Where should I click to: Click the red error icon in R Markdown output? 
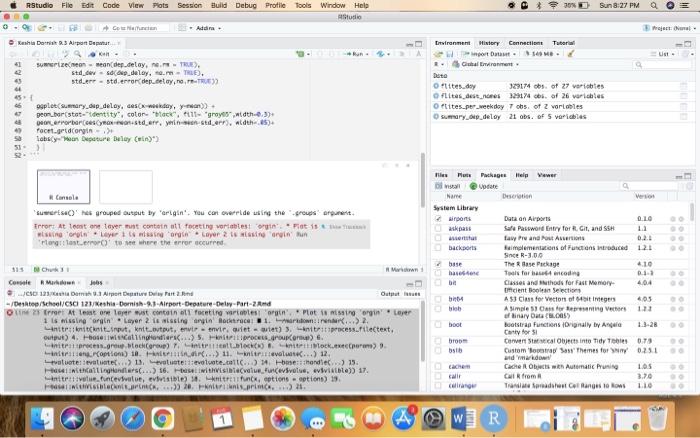(x=10, y=313)
